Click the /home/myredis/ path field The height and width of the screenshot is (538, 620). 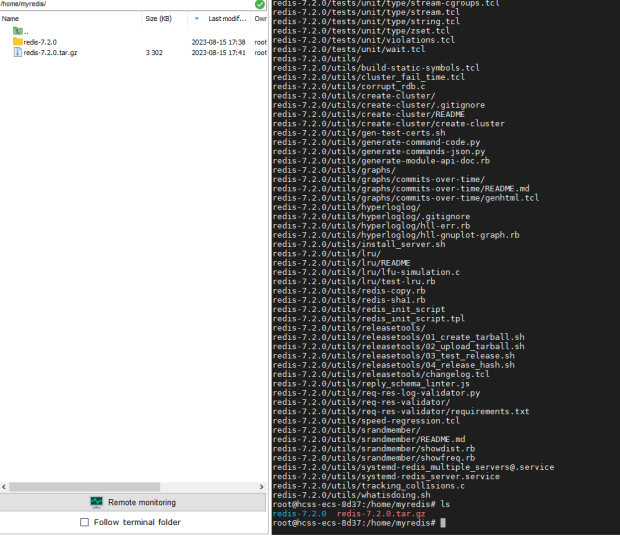point(127,4)
